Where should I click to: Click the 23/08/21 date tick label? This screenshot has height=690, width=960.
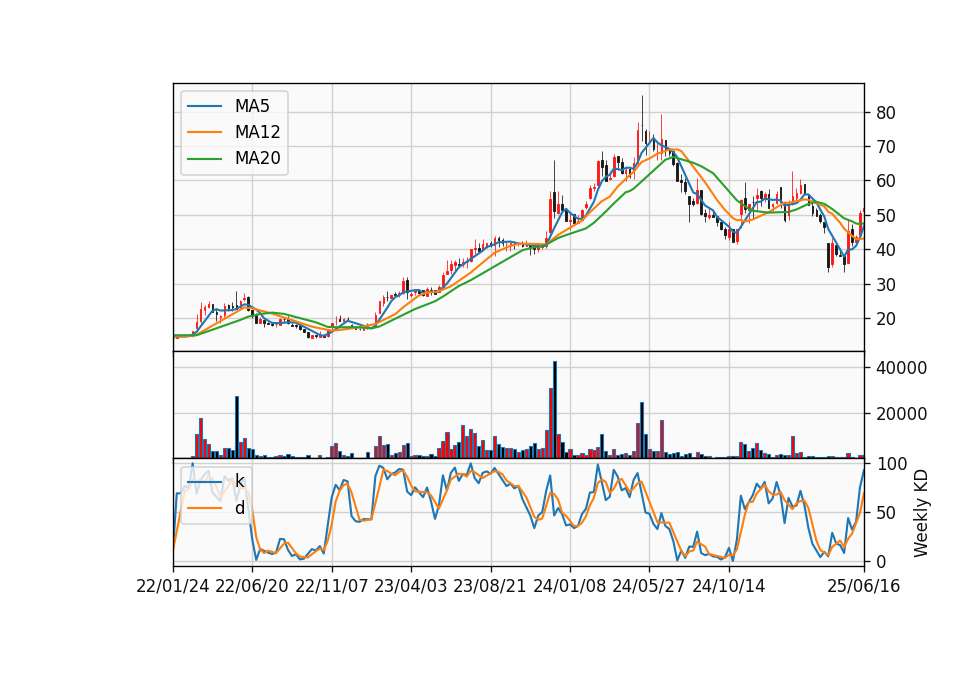pyautogui.click(x=490, y=587)
